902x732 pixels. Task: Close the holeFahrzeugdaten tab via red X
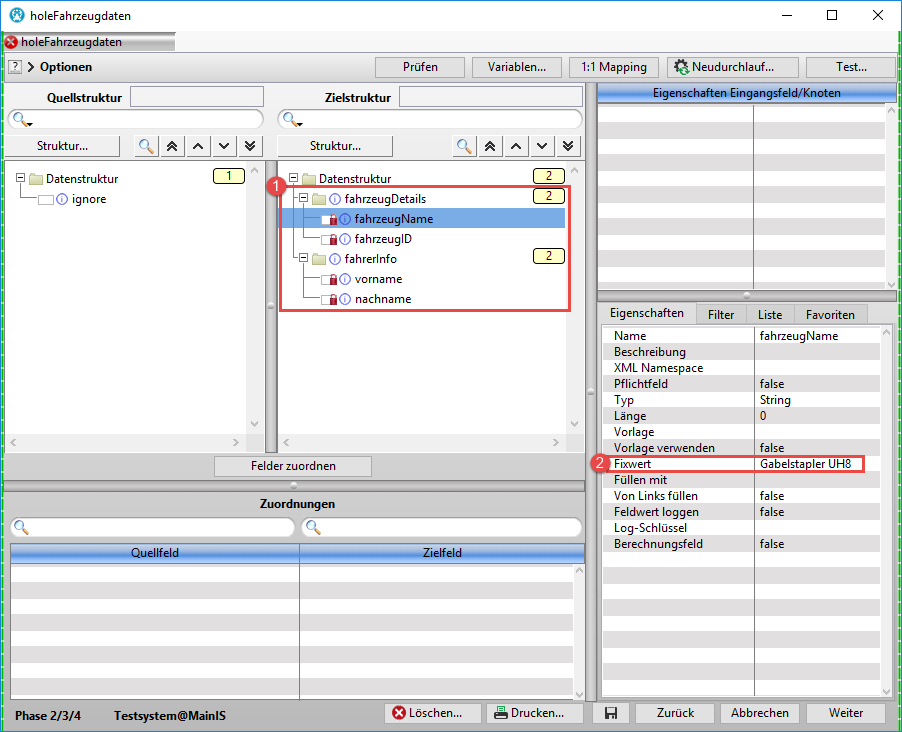11,42
